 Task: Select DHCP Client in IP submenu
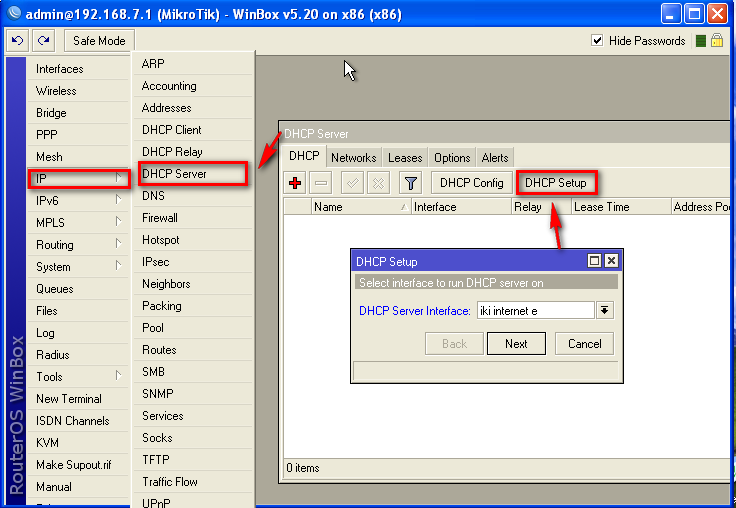[x=193, y=130]
